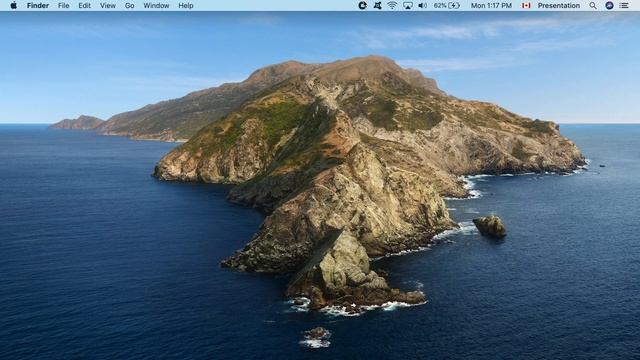Image resolution: width=640 pixels, height=360 pixels.
Task: Open the File menu
Action: pos(63,5)
